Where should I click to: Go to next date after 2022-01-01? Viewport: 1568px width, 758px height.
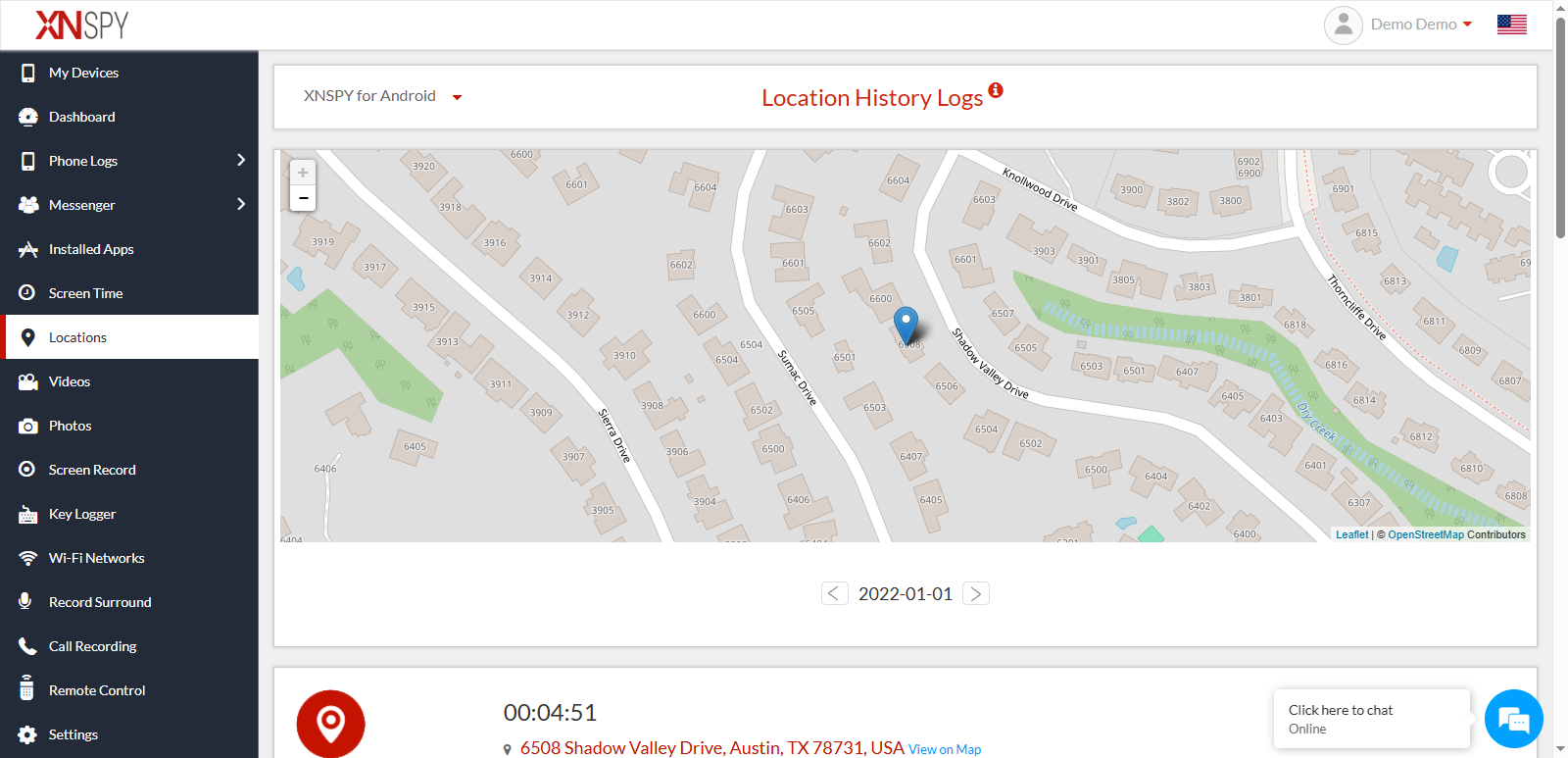pyautogui.click(x=976, y=593)
